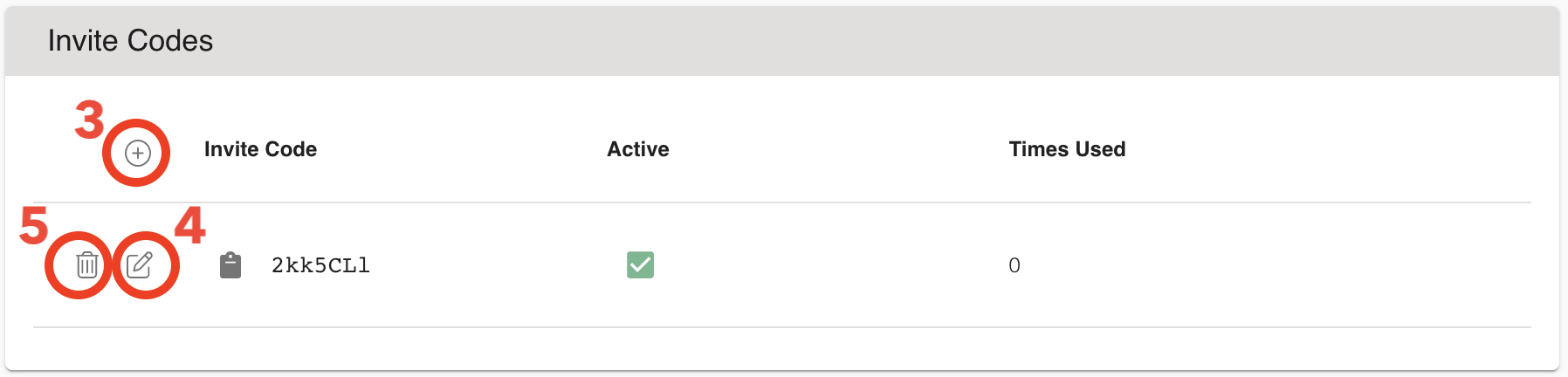Toggle the green Active checkbox for 2kk5CLl

tap(640, 264)
